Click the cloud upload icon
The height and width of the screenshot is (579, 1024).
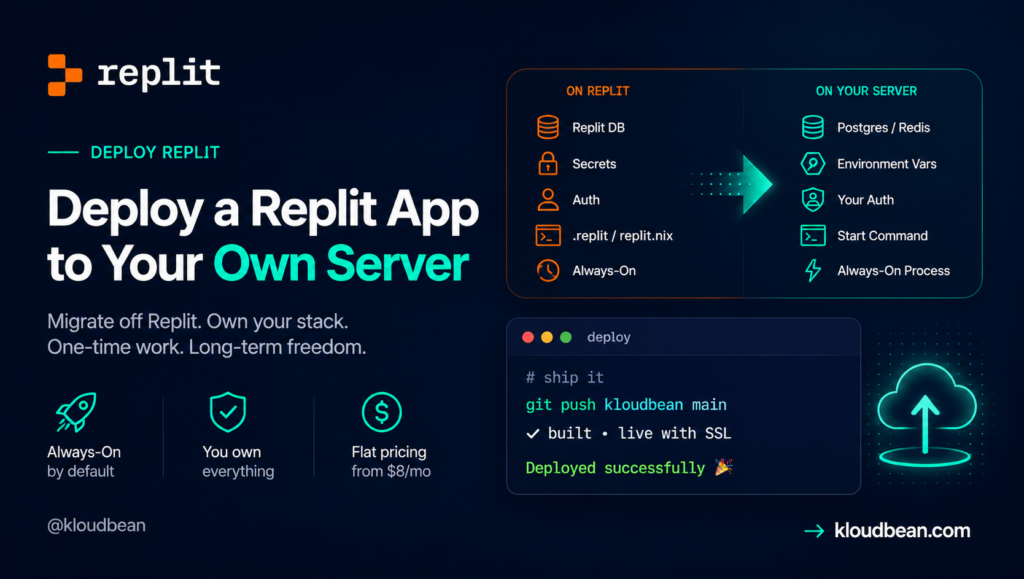(925, 415)
